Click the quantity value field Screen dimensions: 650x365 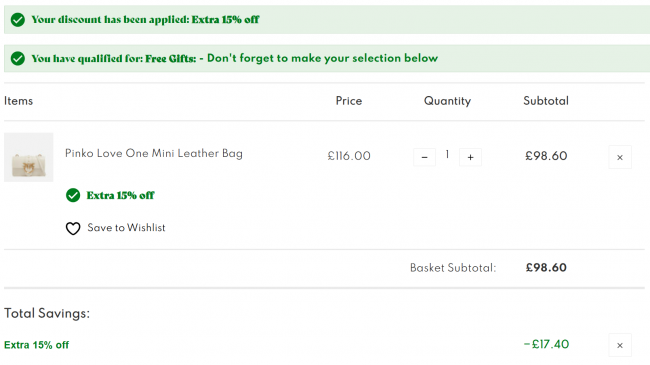click(447, 155)
